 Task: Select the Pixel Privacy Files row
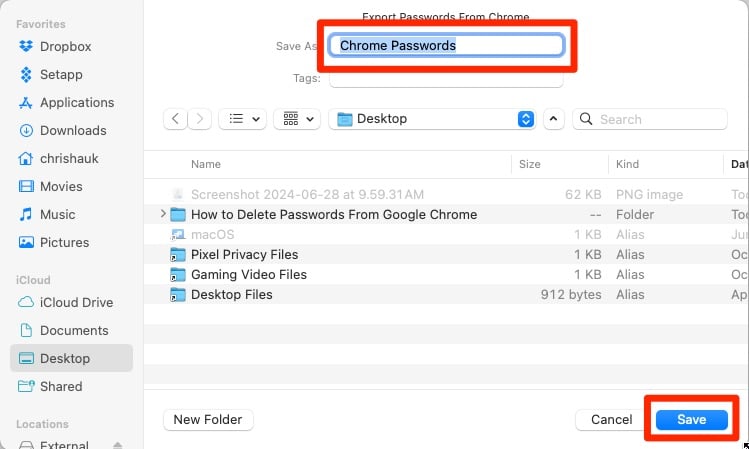click(446, 255)
